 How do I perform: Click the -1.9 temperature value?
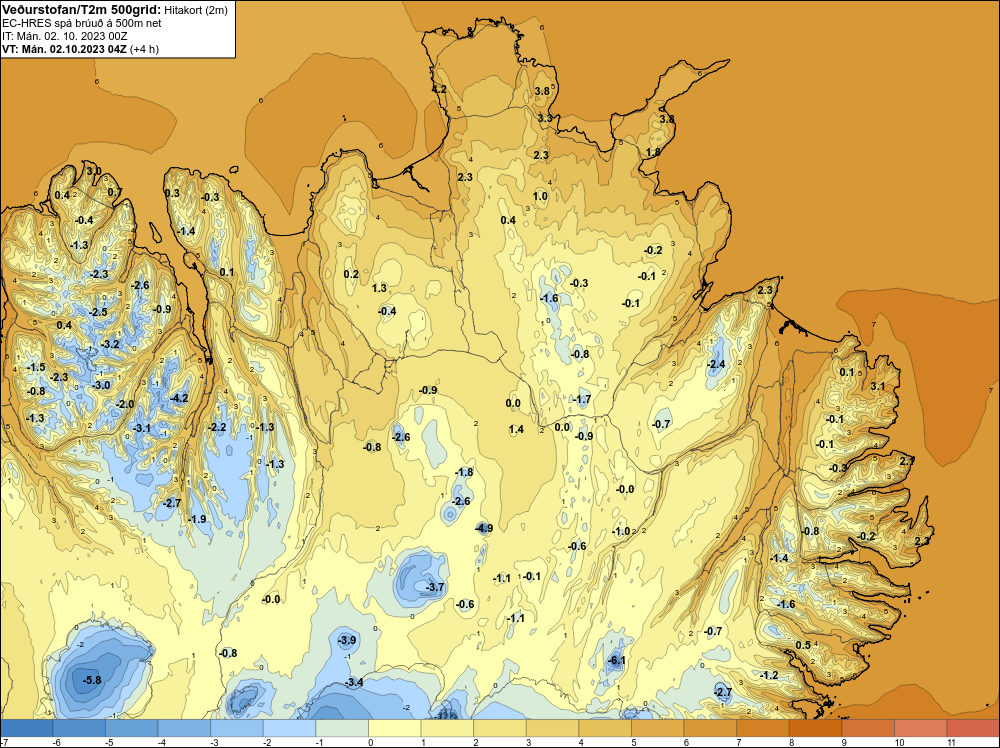tap(197, 519)
